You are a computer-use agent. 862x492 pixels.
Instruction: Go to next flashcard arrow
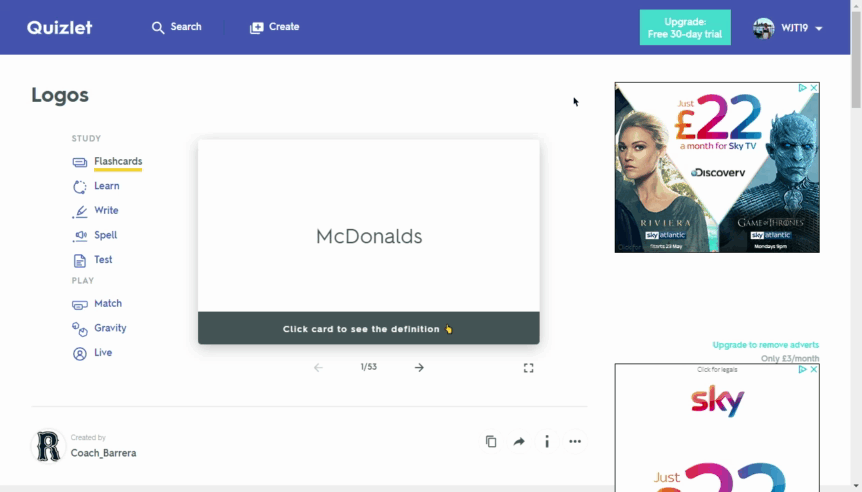[419, 367]
